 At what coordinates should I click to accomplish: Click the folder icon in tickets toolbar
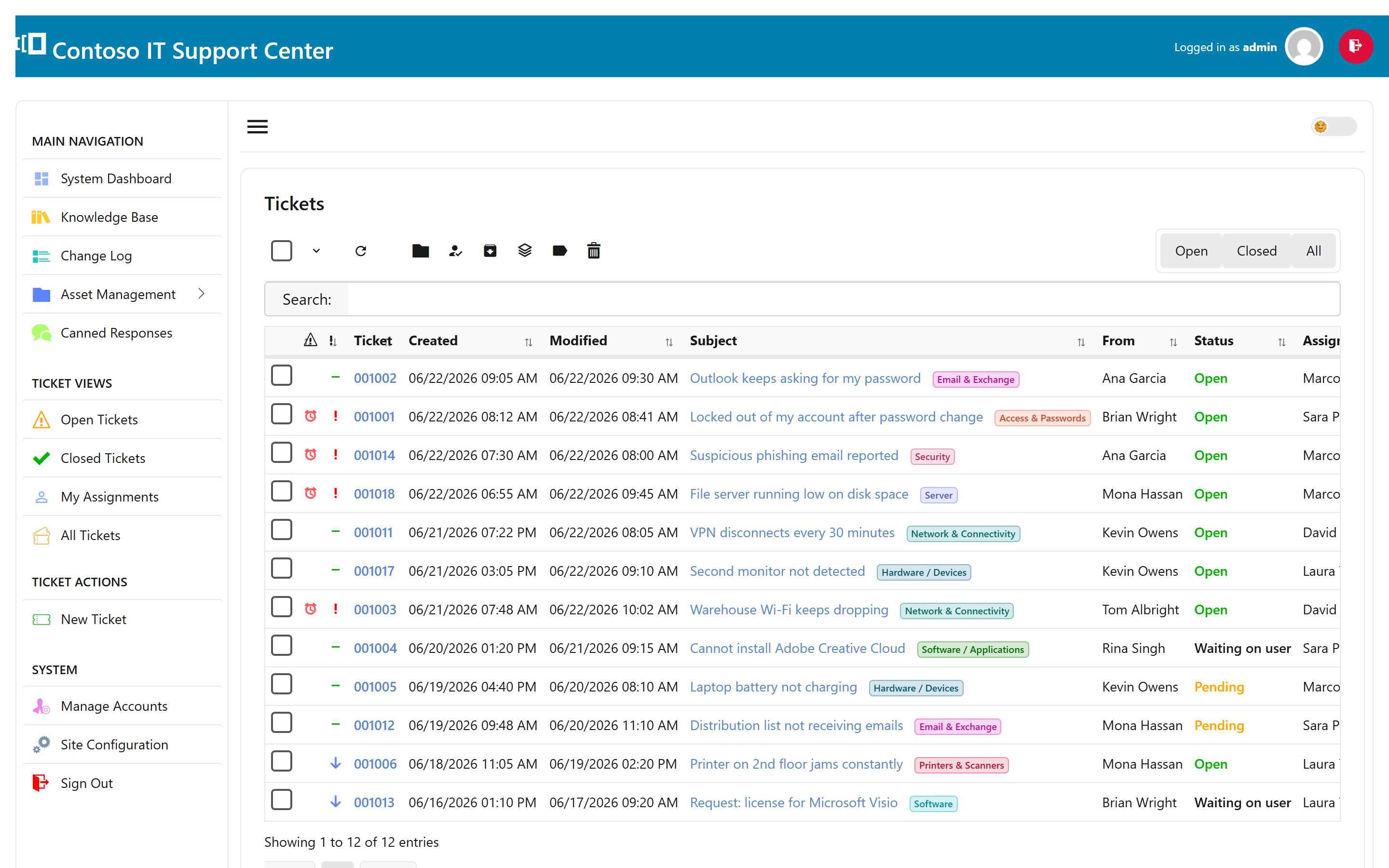(420, 251)
